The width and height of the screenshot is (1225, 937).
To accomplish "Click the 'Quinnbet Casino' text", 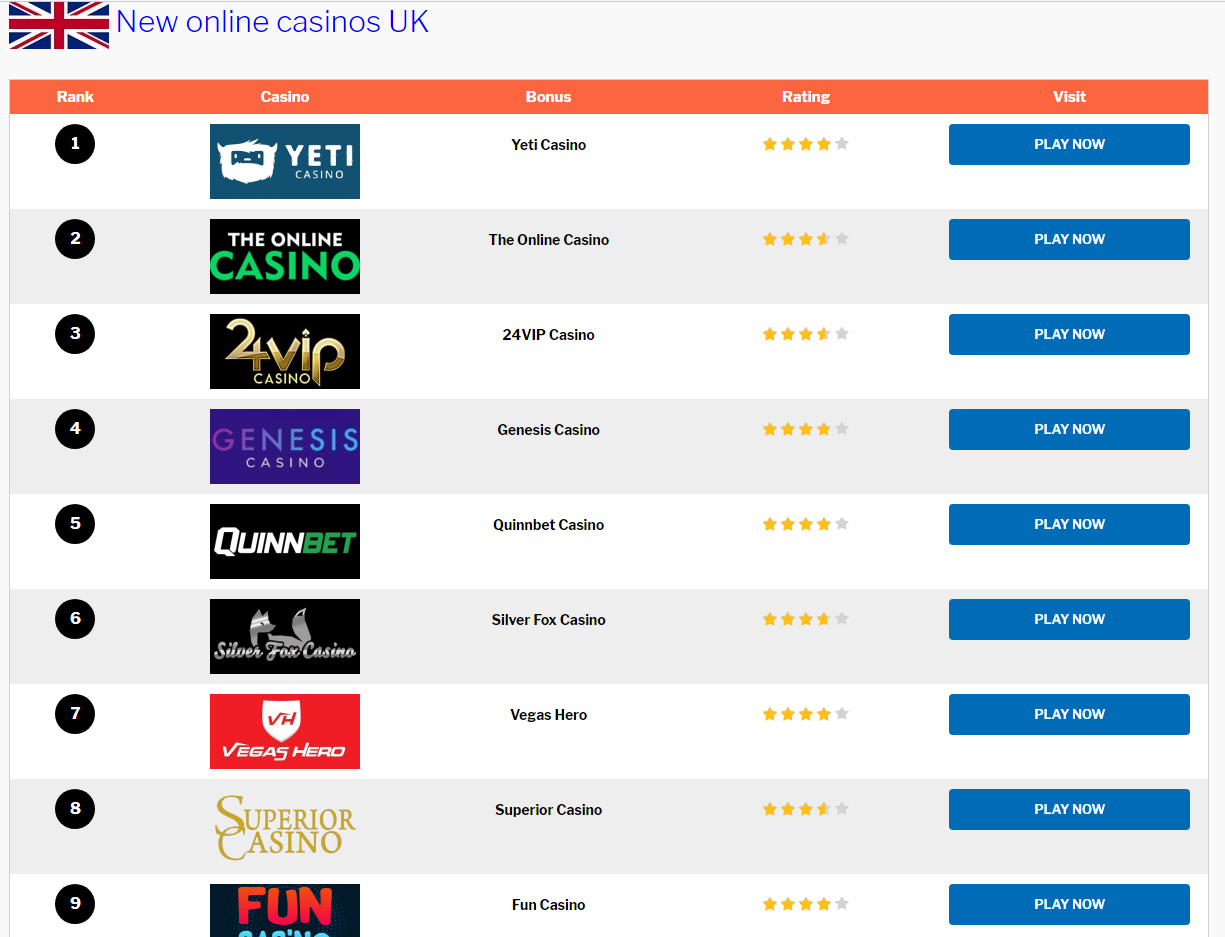I will (x=549, y=525).
